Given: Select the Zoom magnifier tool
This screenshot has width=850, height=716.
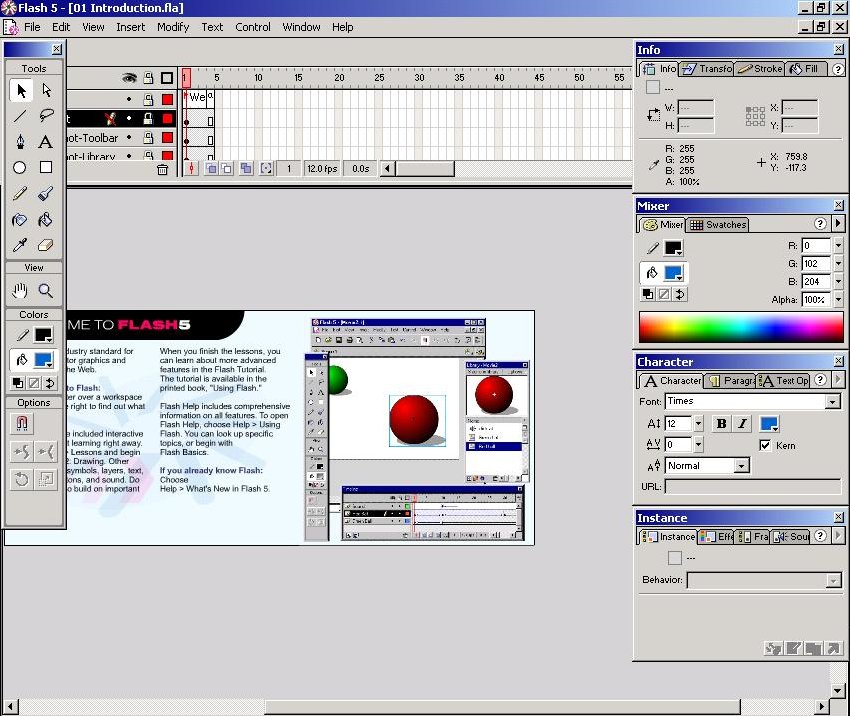Looking at the screenshot, I should (46, 291).
